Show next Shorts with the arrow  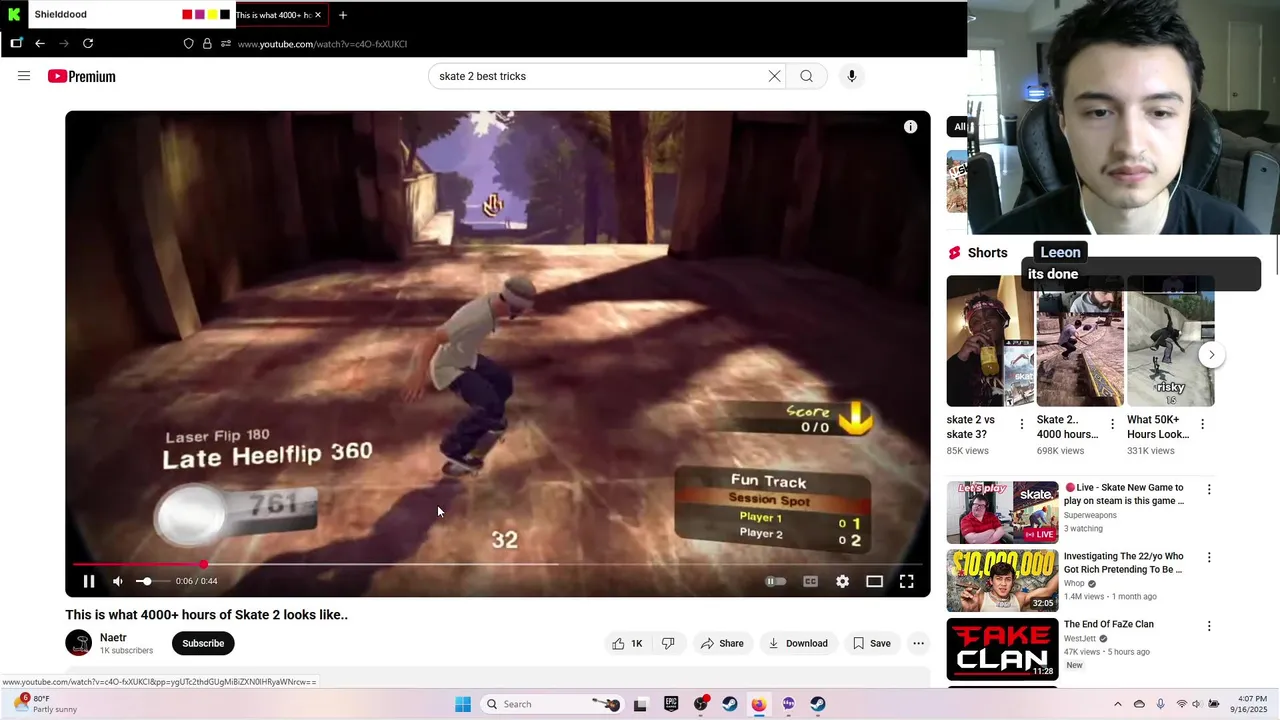coord(1211,355)
